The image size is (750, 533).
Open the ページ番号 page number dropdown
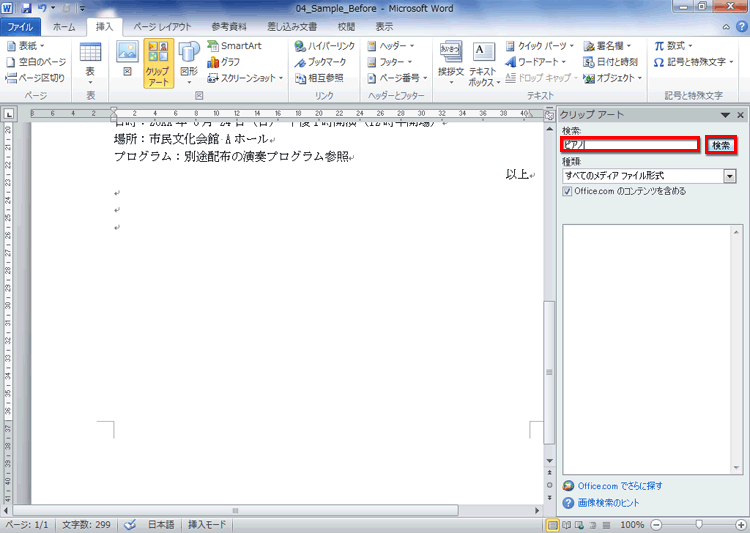397,78
